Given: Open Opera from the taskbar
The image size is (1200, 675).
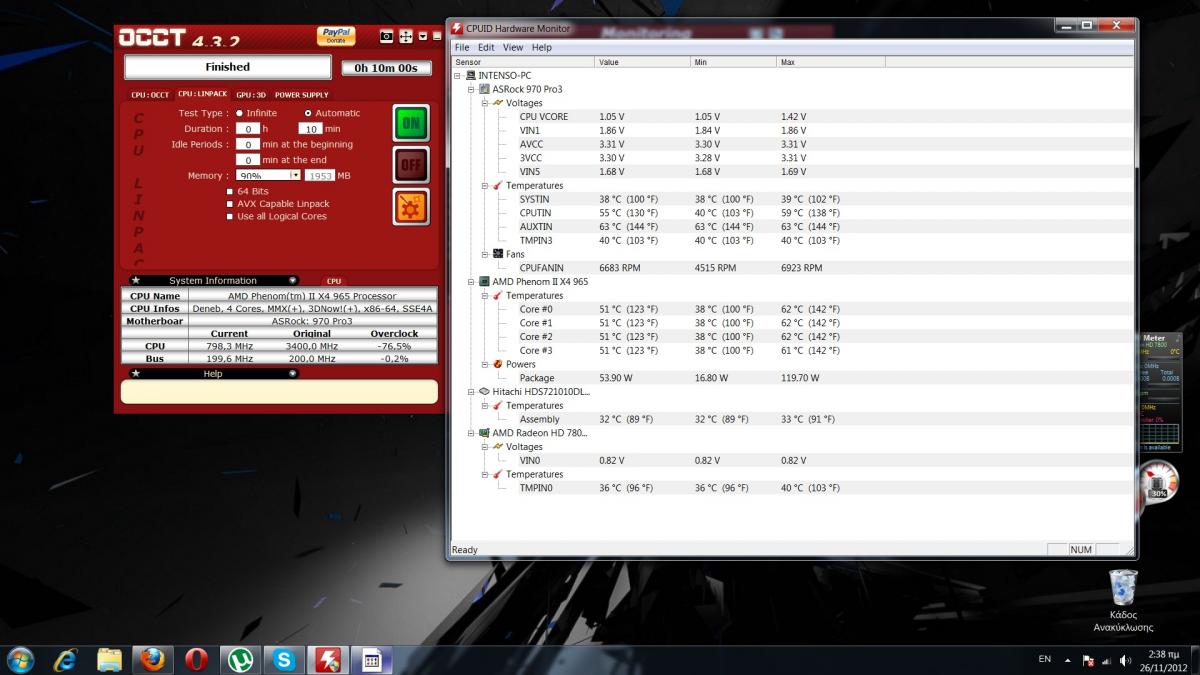Looking at the screenshot, I should [196, 659].
